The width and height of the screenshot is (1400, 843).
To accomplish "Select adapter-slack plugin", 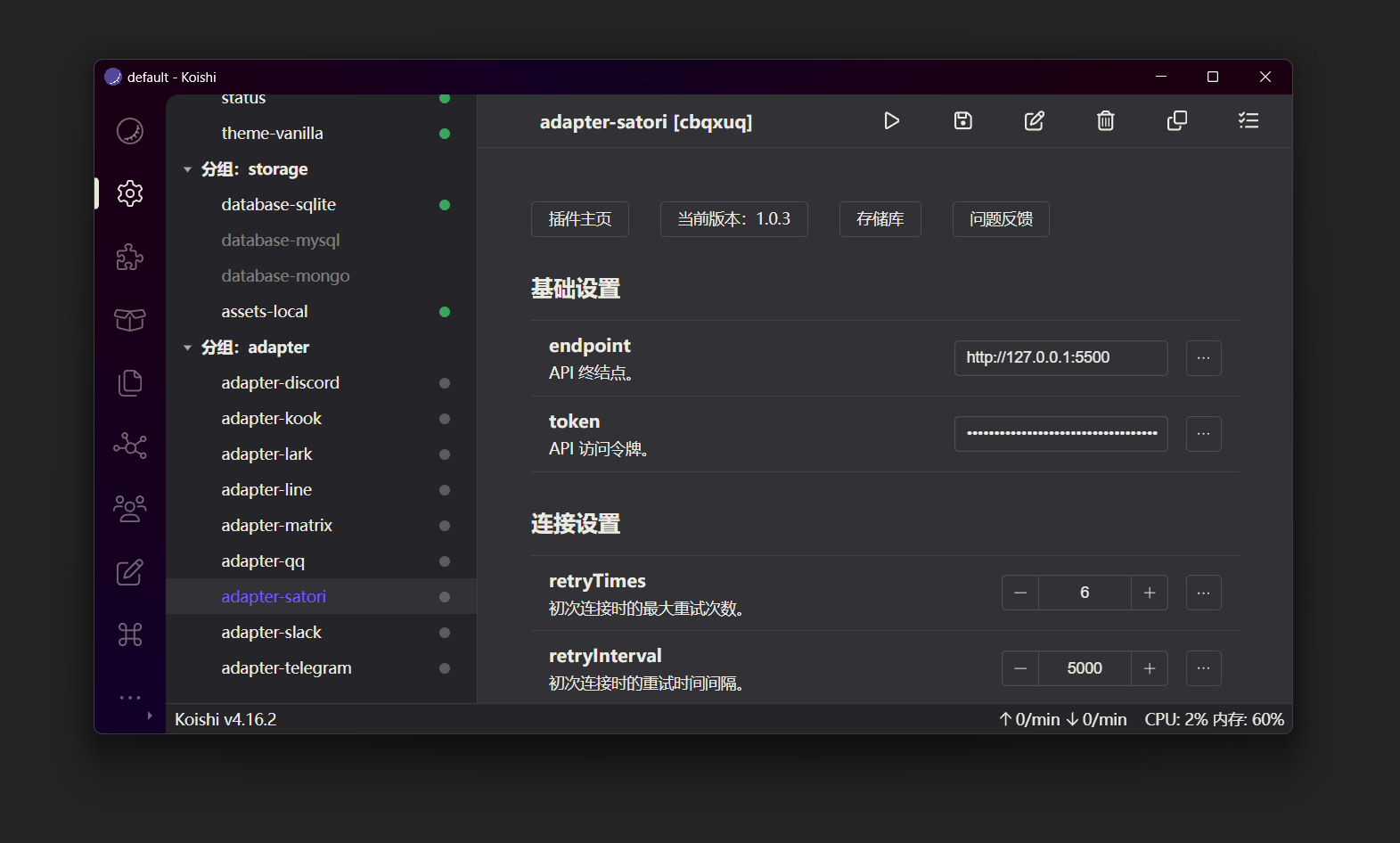I will click(322, 633).
